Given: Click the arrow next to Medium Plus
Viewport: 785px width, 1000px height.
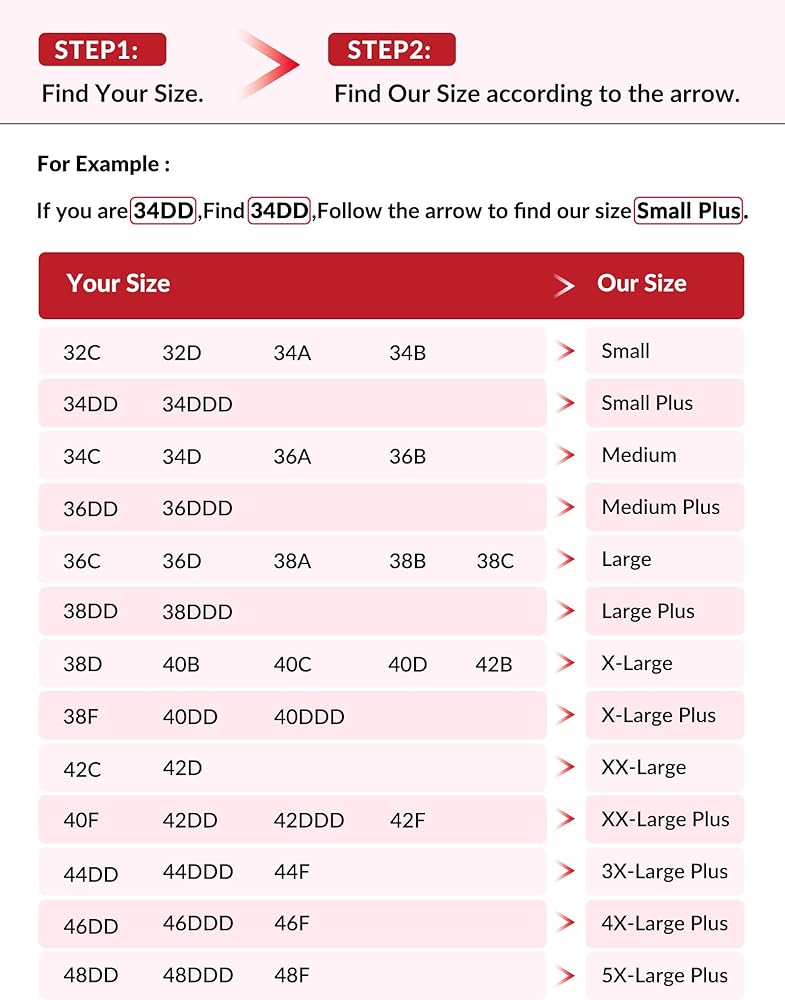Looking at the screenshot, I should coord(566,507).
